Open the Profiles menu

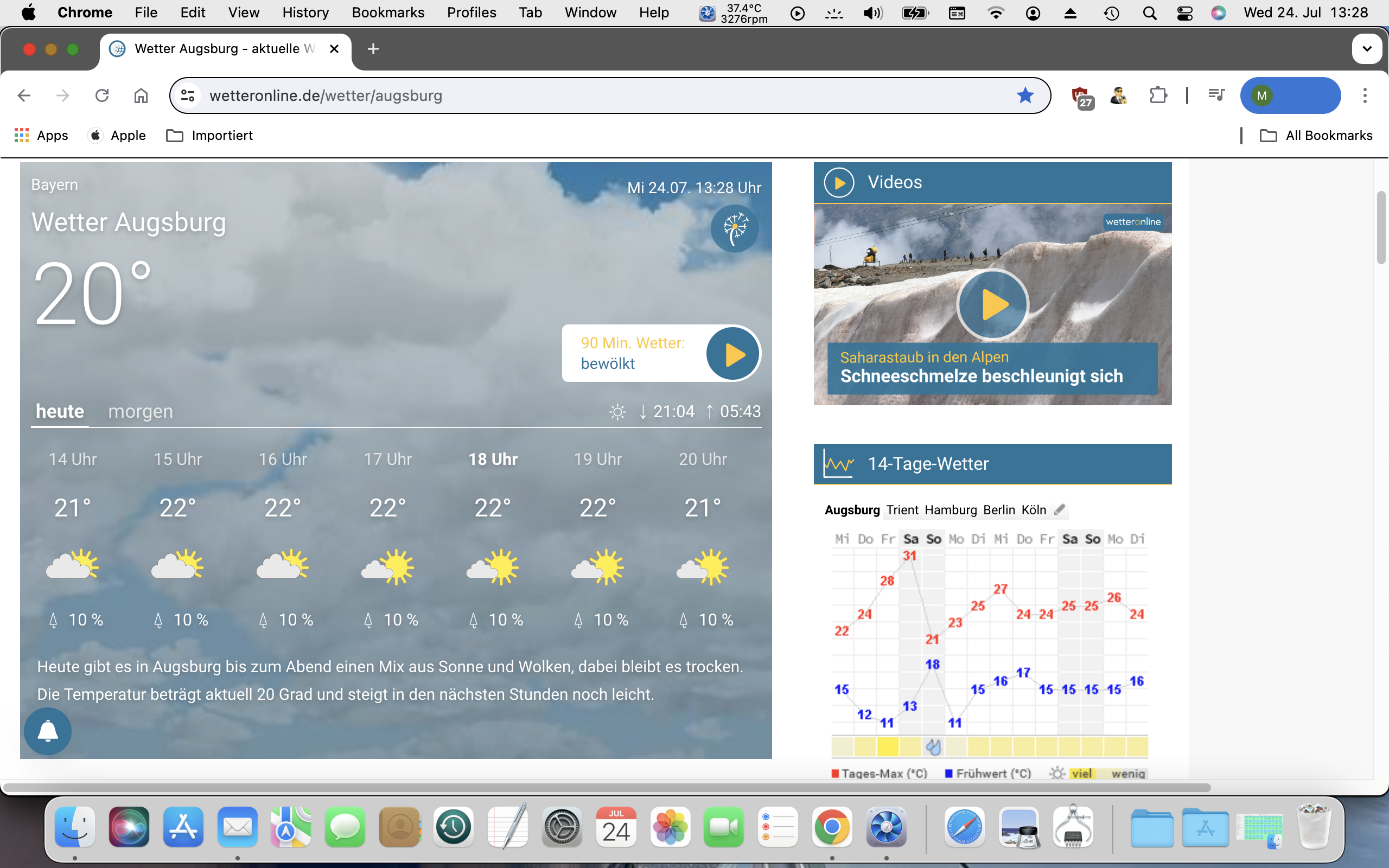471,12
